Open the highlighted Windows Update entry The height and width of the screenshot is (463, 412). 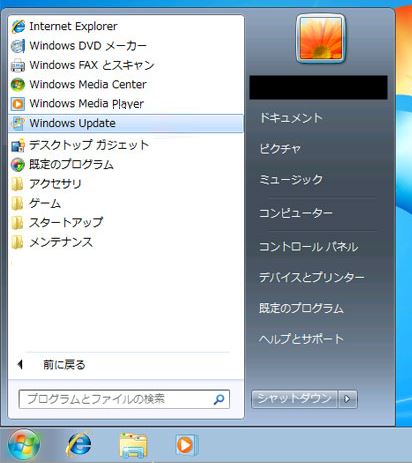[x=126, y=123]
